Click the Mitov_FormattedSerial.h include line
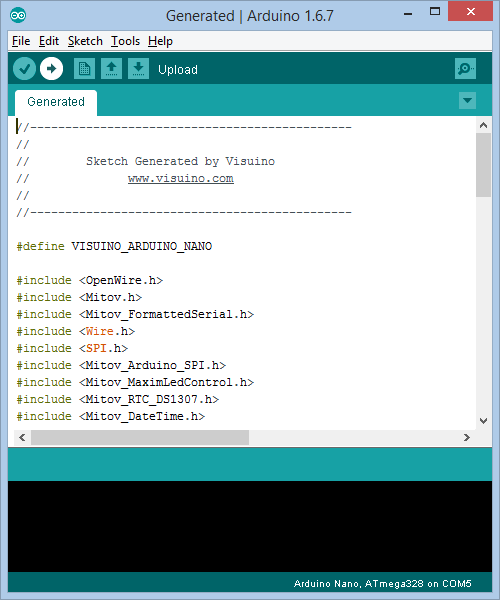This screenshot has height=600, width=500. coord(135,314)
